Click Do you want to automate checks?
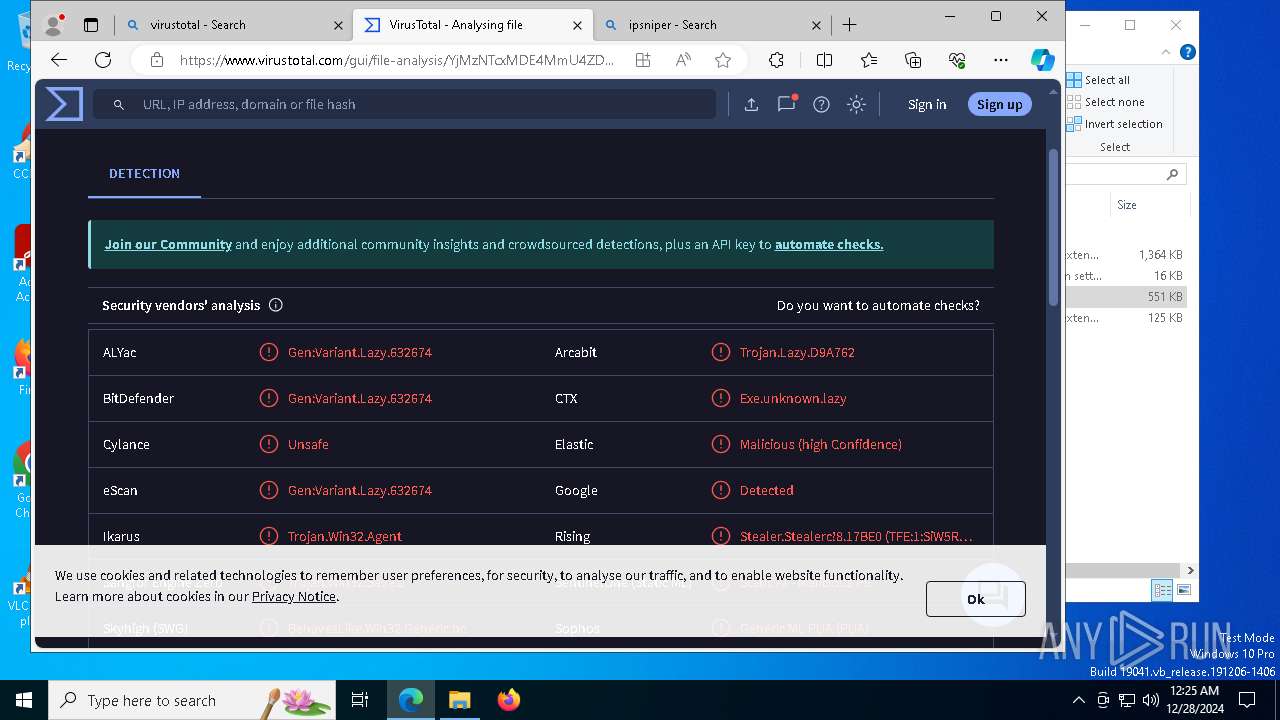This screenshot has height=720, width=1280. (878, 305)
